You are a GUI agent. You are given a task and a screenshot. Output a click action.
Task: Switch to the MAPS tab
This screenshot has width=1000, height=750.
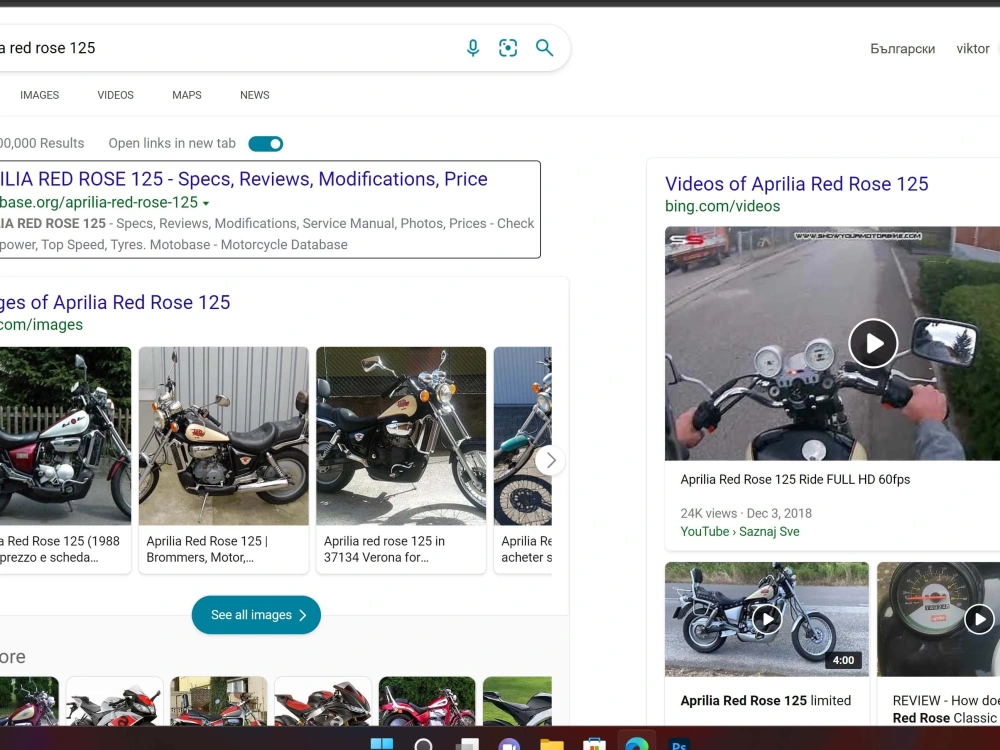tap(187, 95)
